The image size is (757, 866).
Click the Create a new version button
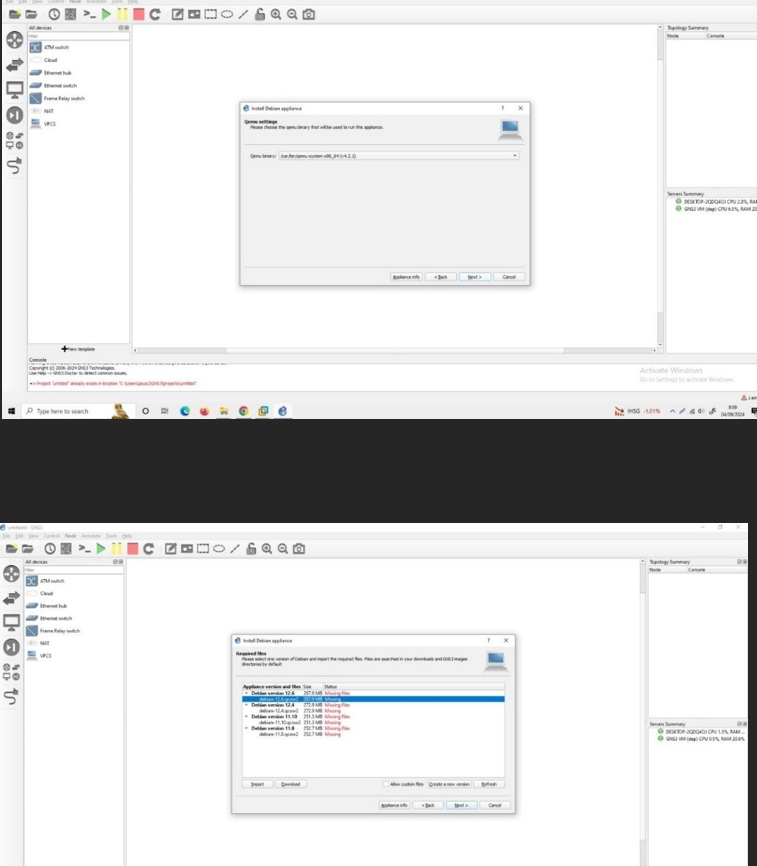[x=449, y=784]
